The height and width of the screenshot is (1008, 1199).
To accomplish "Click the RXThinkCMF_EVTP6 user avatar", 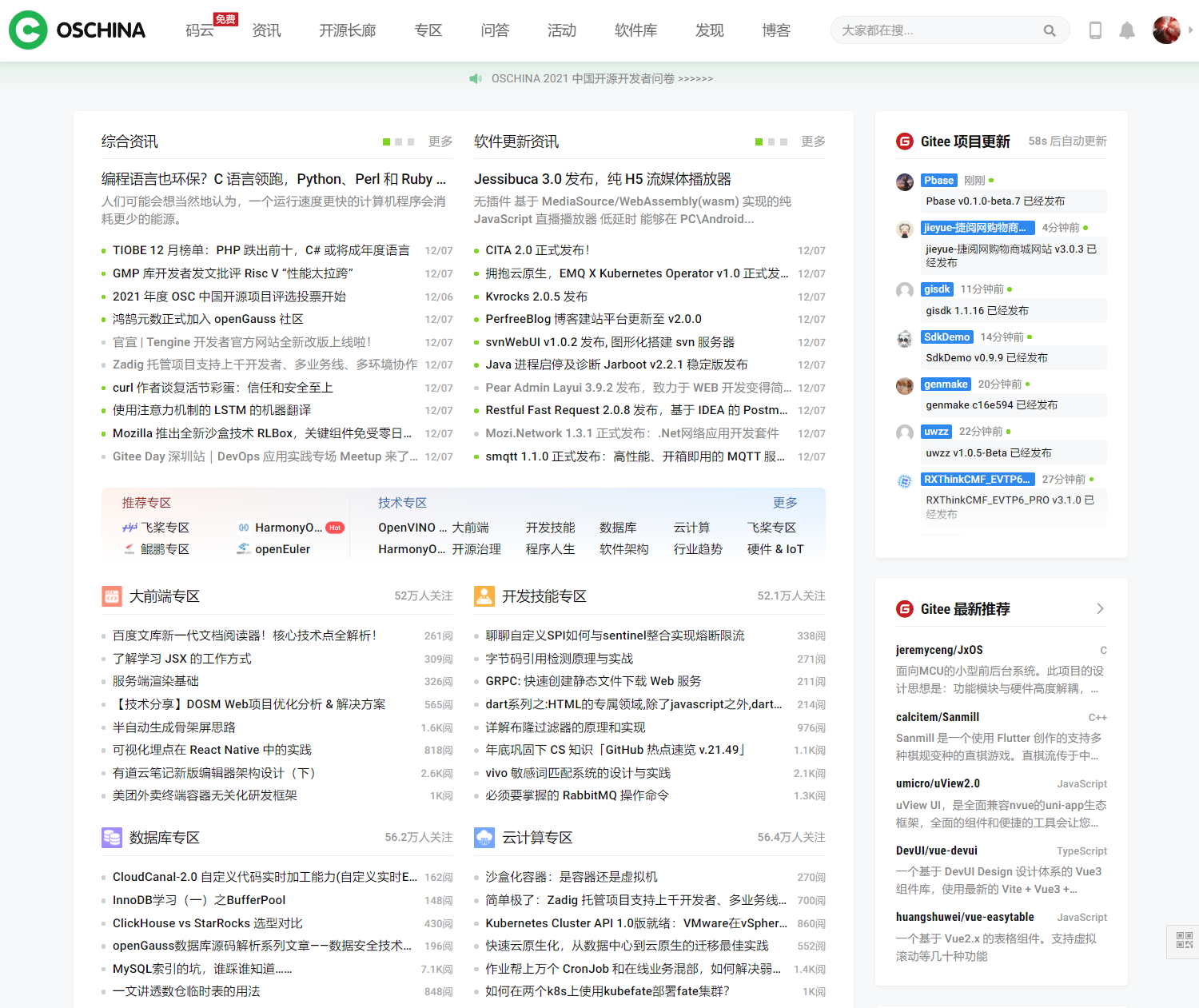I will coord(905,480).
